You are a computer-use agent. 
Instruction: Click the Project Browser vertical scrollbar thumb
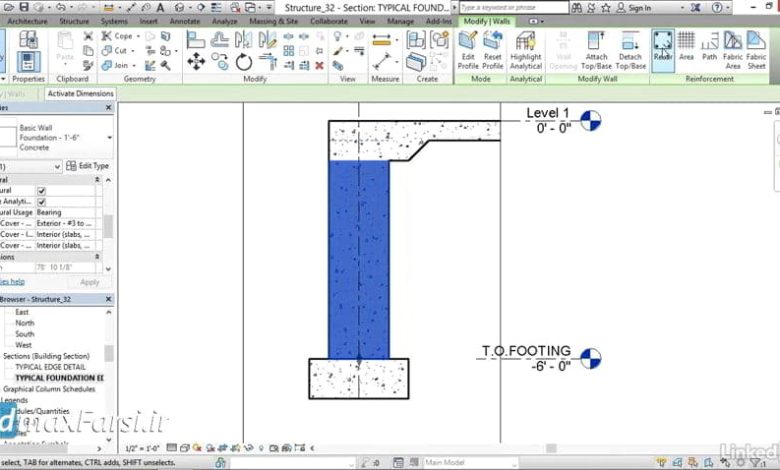[108, 353]
